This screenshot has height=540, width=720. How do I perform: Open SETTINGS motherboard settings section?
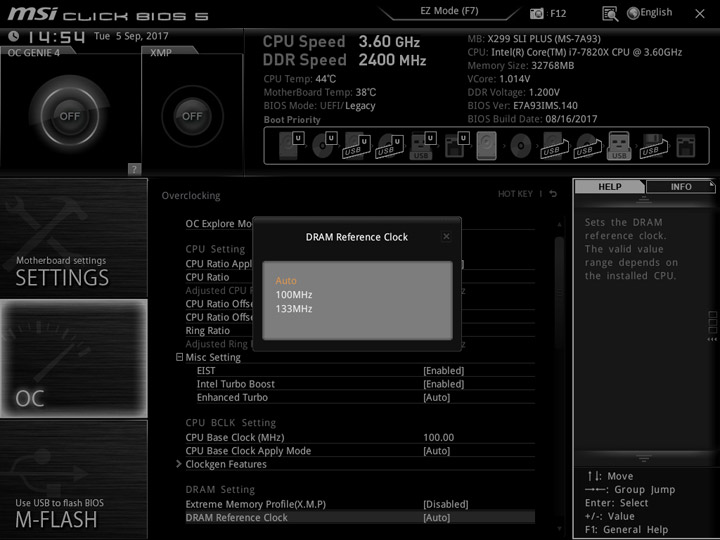point(74,238)
